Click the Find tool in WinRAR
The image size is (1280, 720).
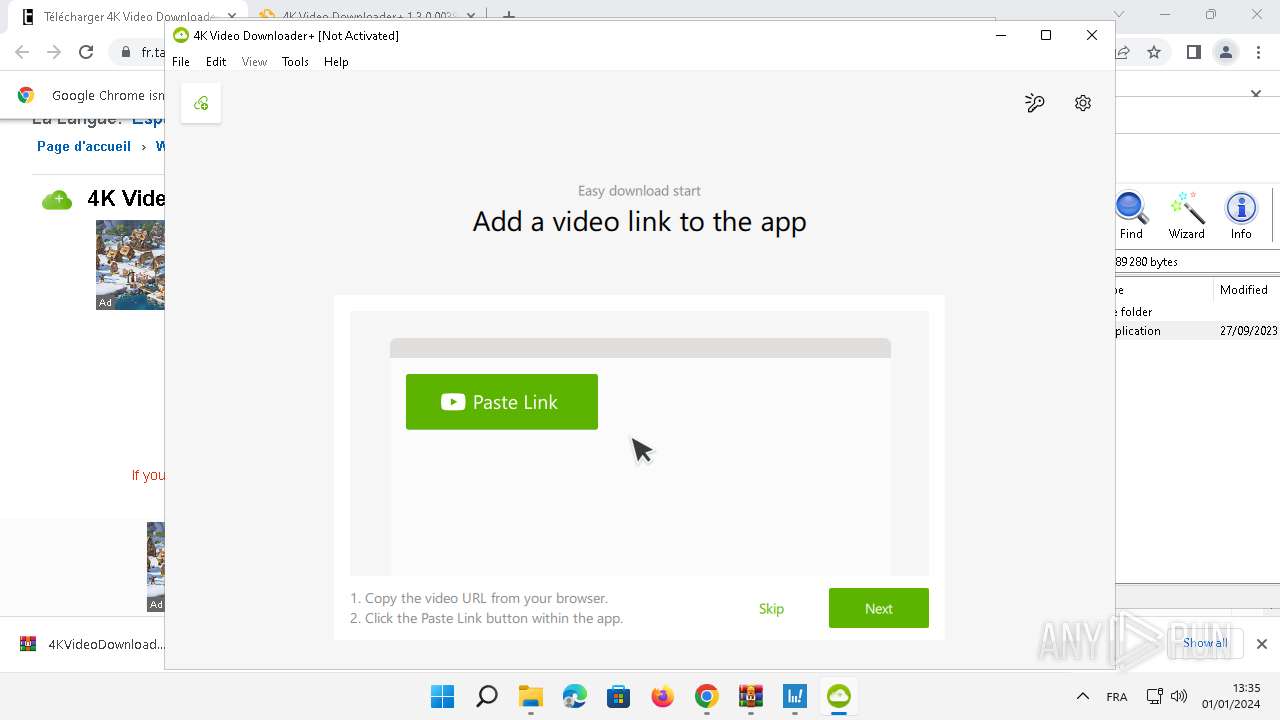coord(1131,215)
